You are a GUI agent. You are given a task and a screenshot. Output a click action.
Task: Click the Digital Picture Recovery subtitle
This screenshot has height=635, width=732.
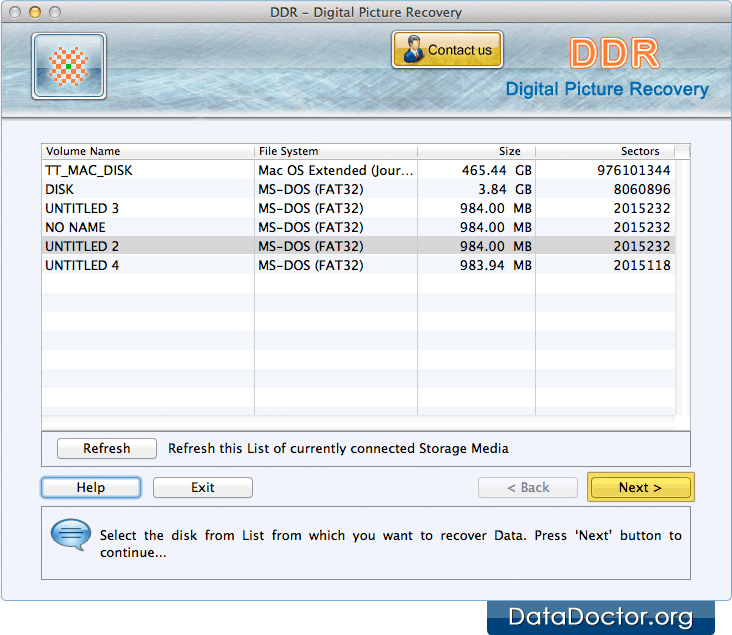pos(607,89)
